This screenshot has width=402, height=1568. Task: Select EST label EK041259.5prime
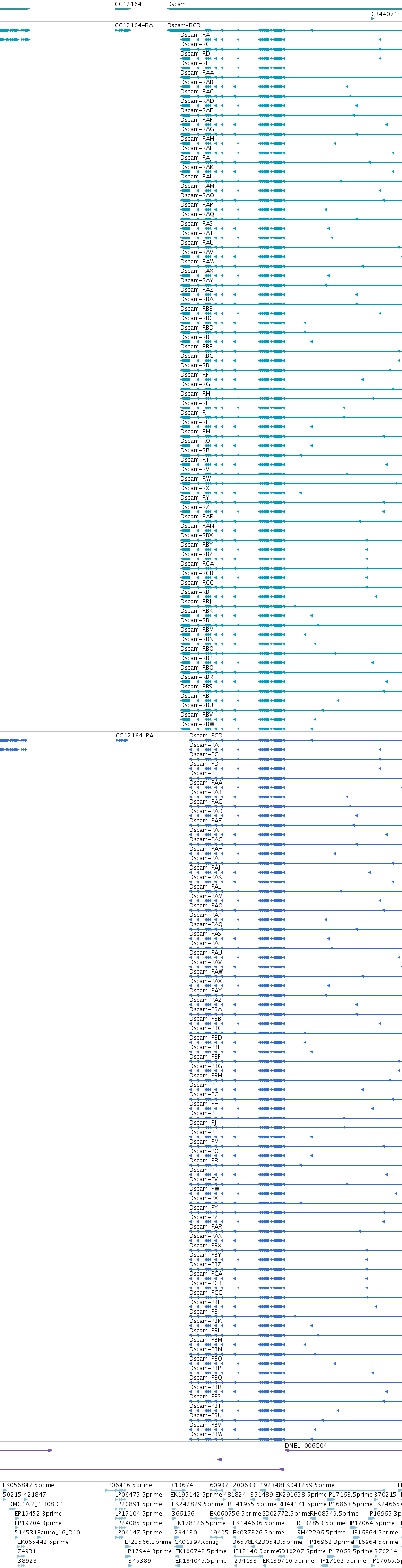click(x=308, y=1485)
